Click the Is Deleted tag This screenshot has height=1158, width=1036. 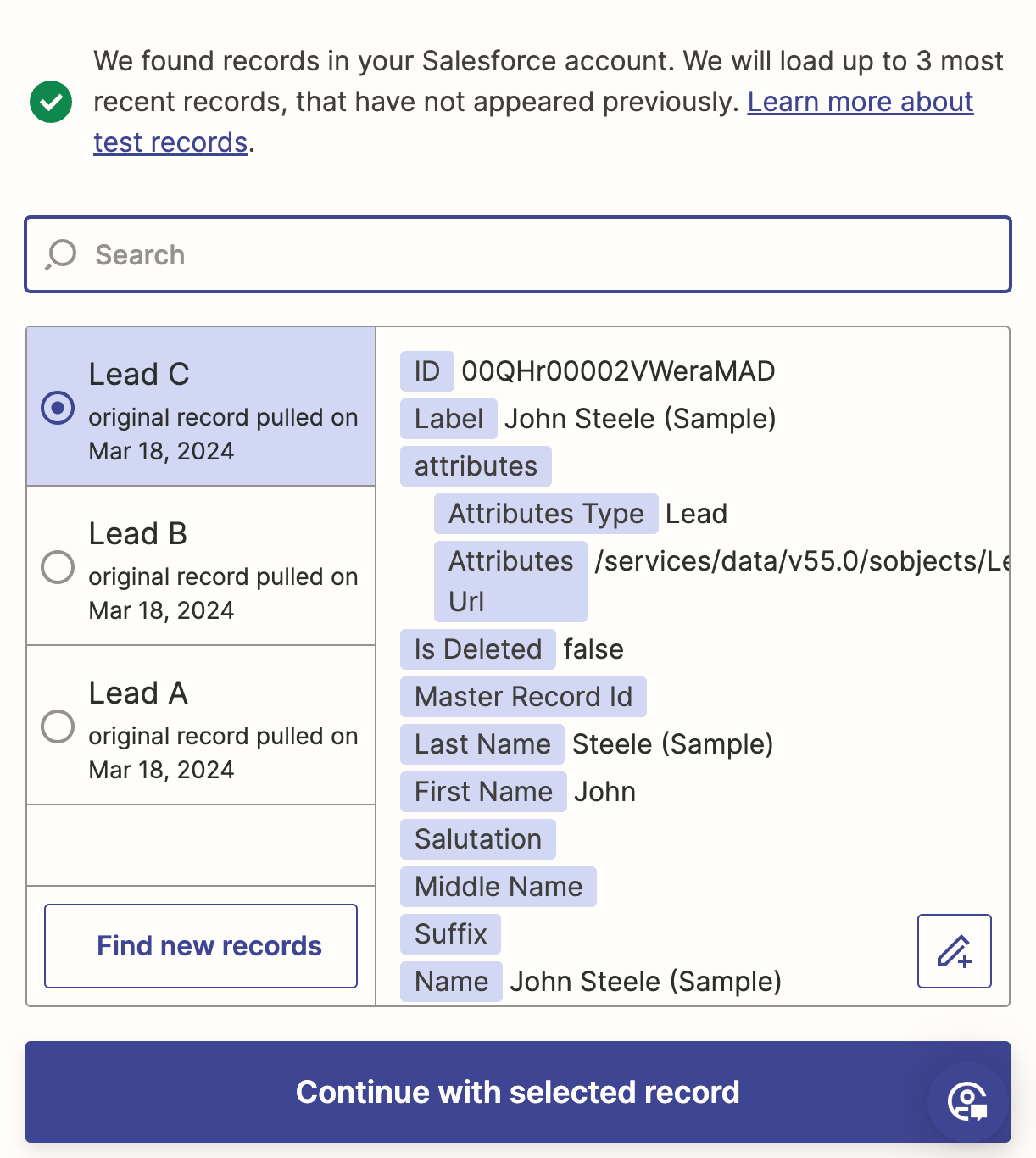(478, 649)
